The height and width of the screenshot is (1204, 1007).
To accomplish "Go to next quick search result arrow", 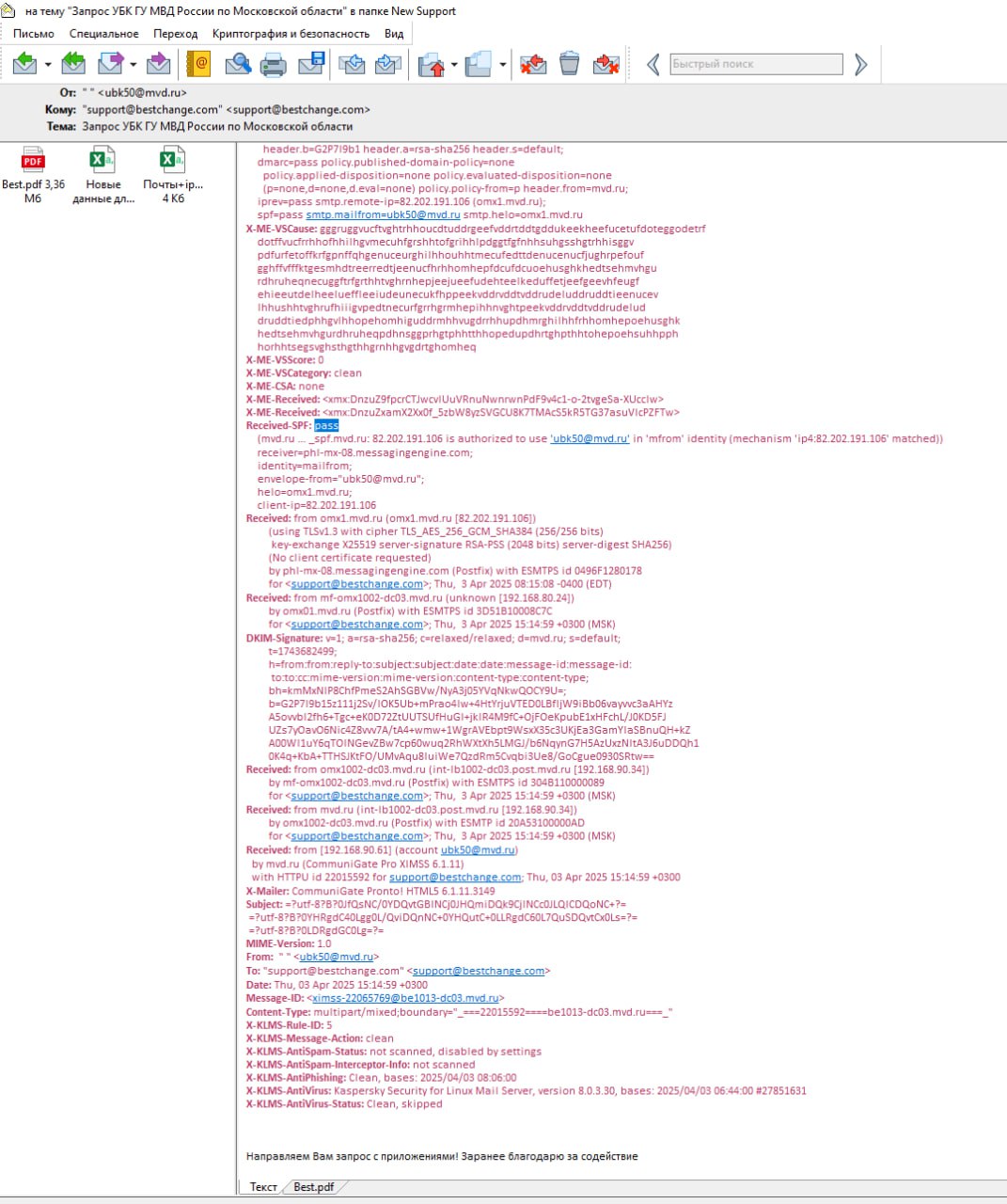I will click(x=860, y=64).
